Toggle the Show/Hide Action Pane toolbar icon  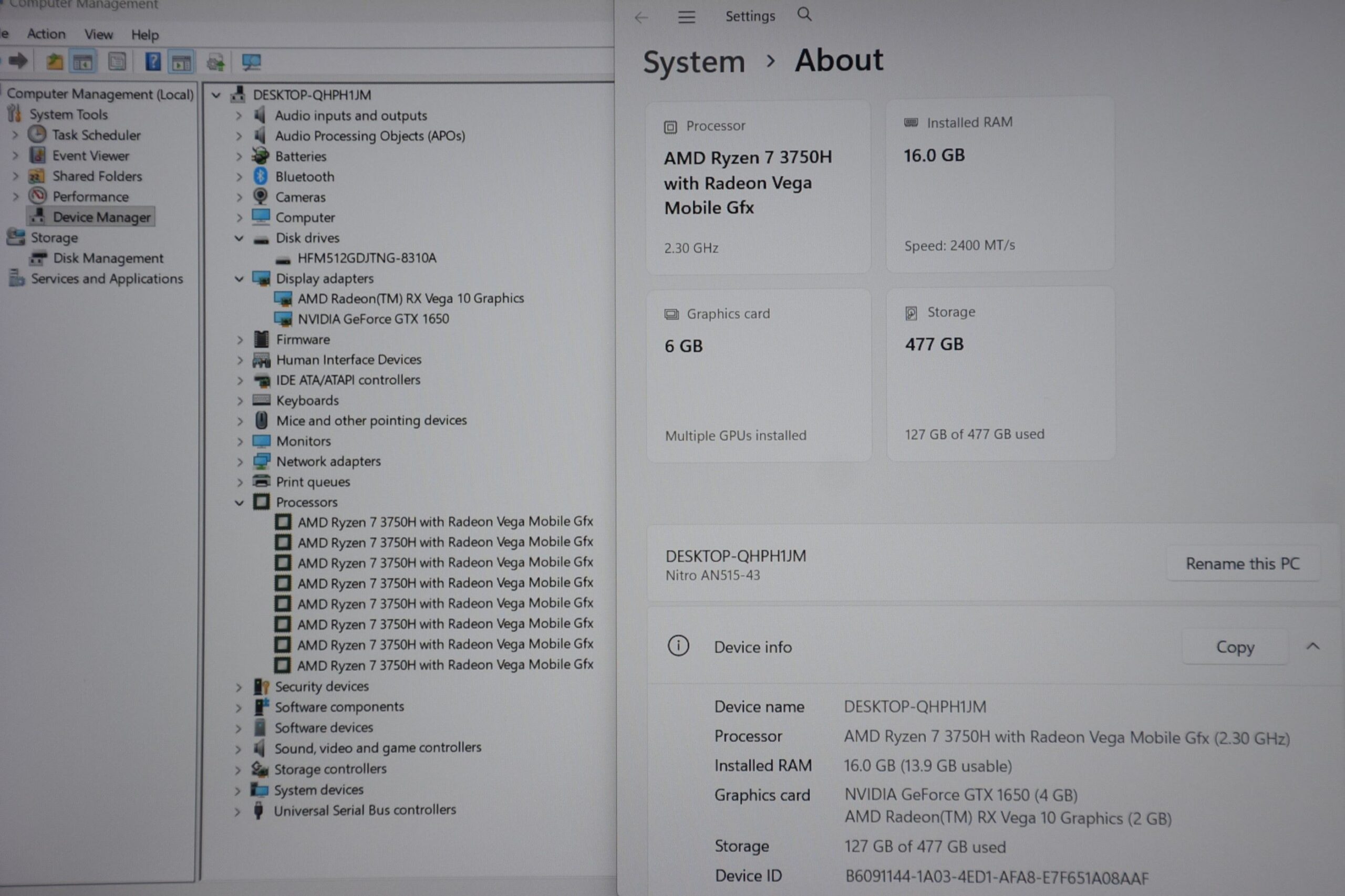point(181,62)
